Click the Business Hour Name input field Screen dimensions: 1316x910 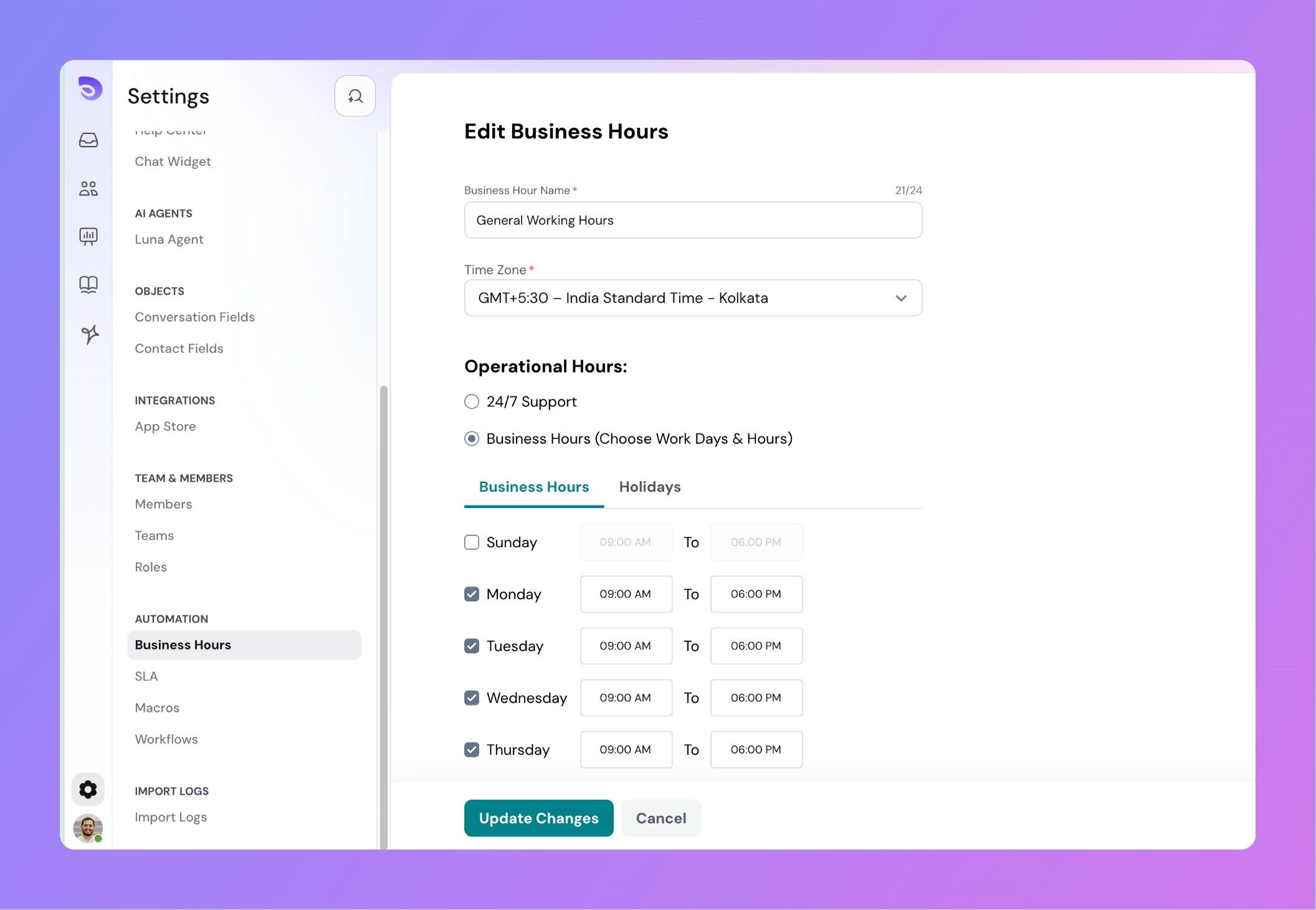693,220
